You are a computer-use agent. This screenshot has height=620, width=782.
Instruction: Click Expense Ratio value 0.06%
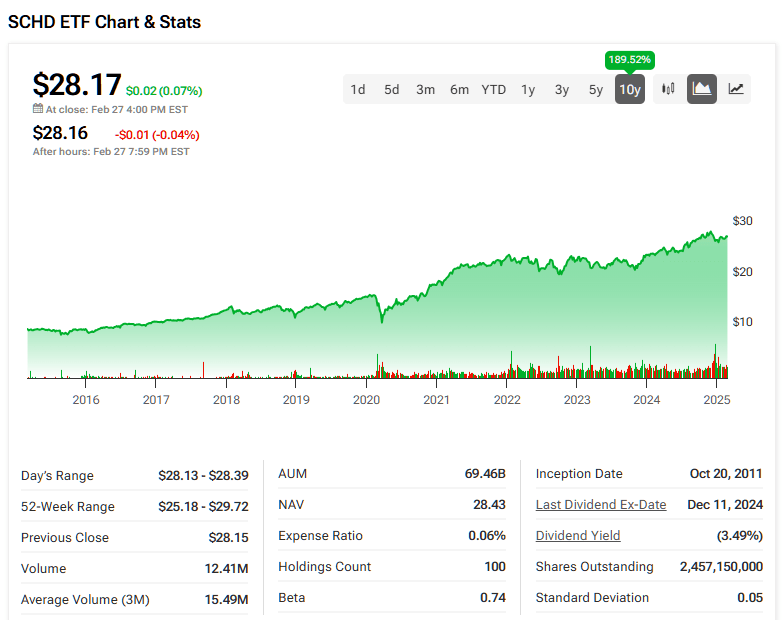[x=487, y=535]
